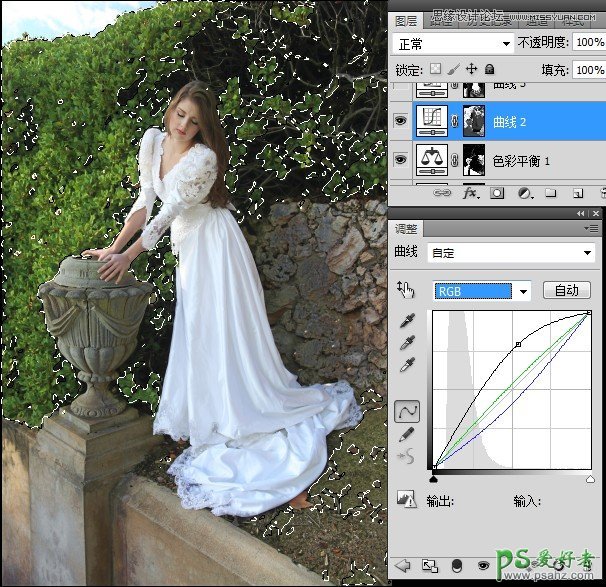Open the curves preset 自定 dropdown

tap(510, 253)
